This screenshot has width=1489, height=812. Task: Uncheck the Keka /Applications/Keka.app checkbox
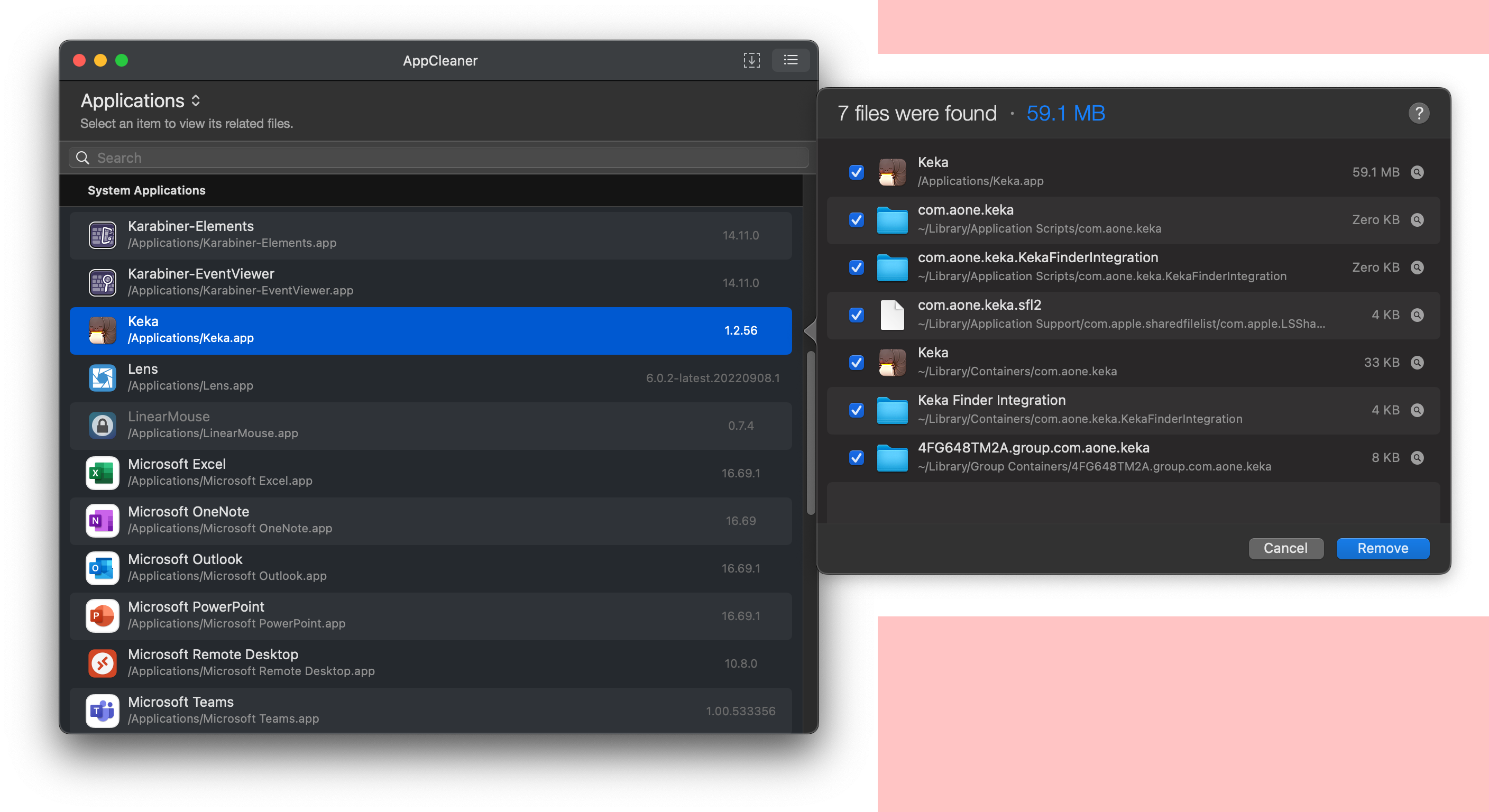[x=856, y=172]
